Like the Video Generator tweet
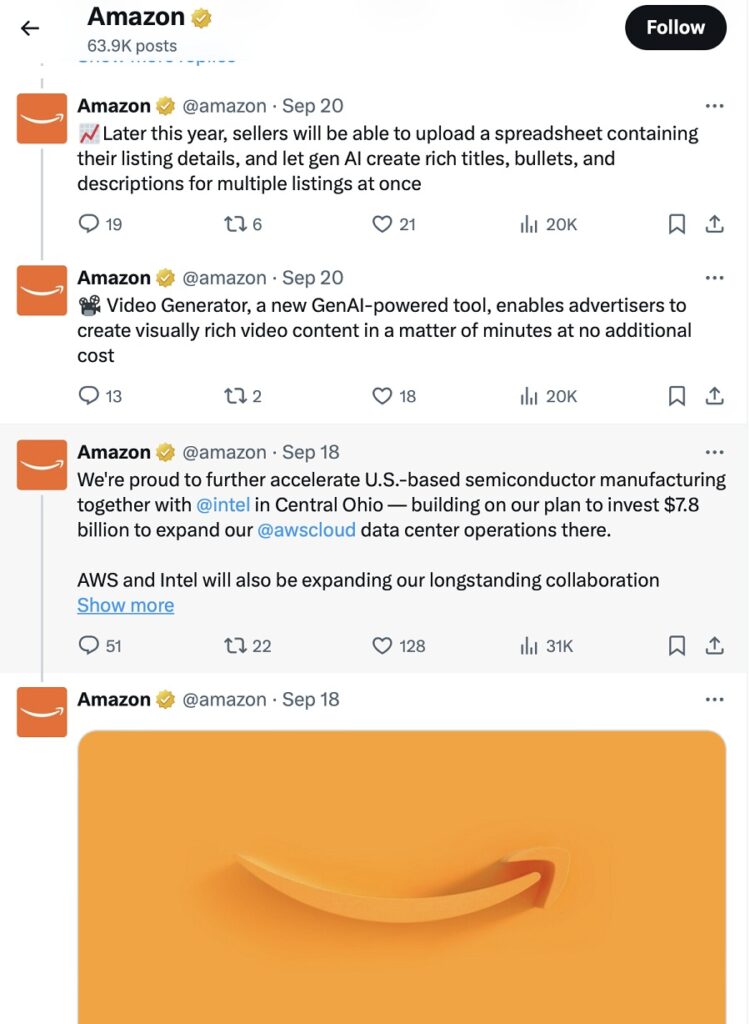 pos(382,397)
